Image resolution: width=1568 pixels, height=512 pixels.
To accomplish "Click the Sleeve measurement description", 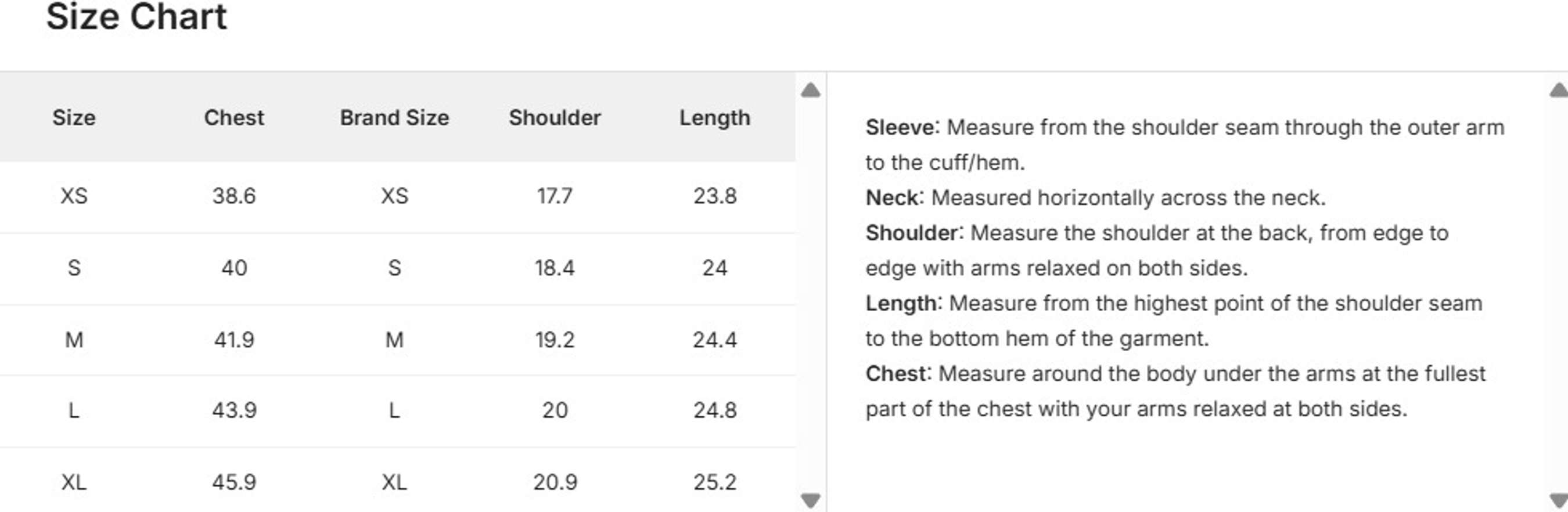I will (1185, 145).
